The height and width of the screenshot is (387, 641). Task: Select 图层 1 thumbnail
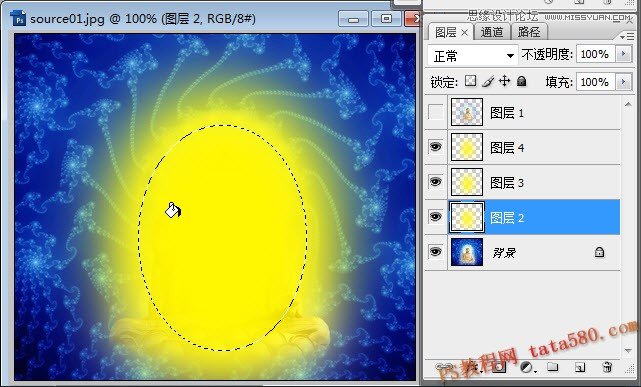click(x=467, y=112)
